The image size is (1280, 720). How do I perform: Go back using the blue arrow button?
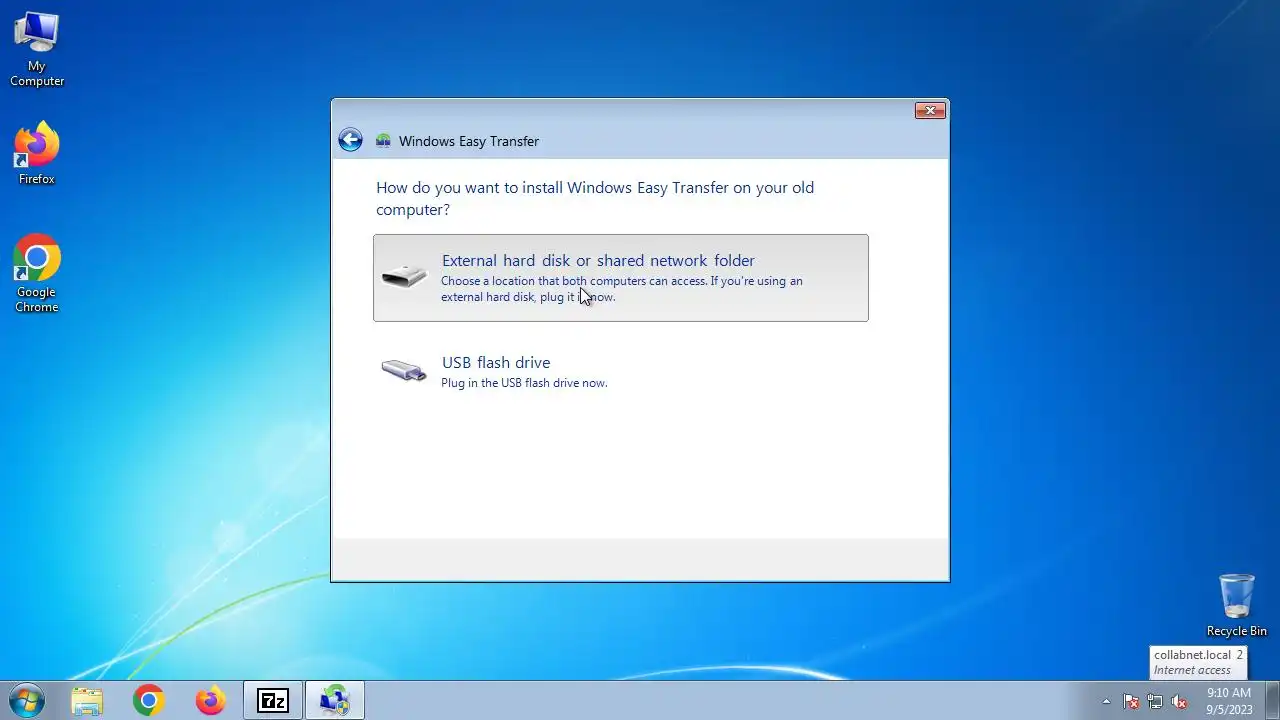(350, 140)
